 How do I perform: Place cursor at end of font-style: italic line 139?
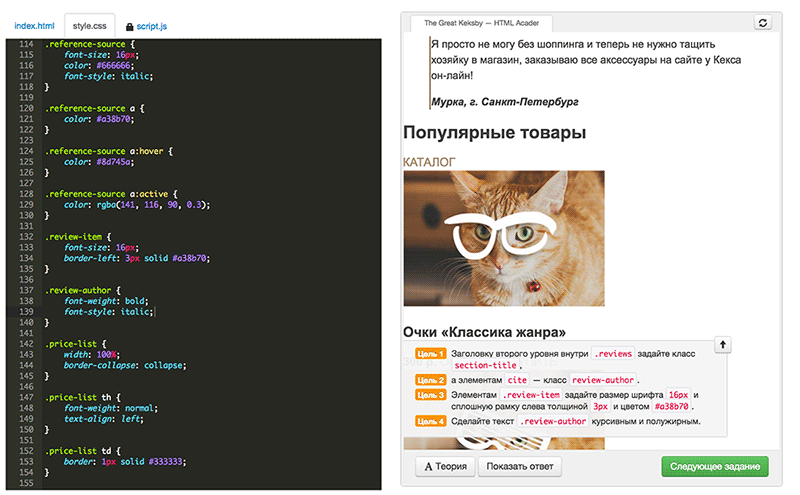coord(155,312)
